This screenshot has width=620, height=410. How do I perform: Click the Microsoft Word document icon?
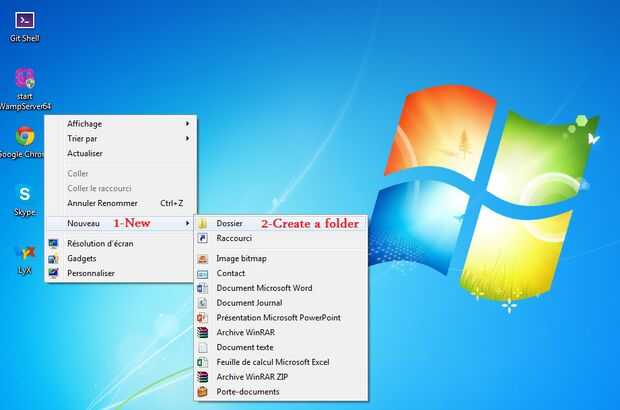(202, 288)
